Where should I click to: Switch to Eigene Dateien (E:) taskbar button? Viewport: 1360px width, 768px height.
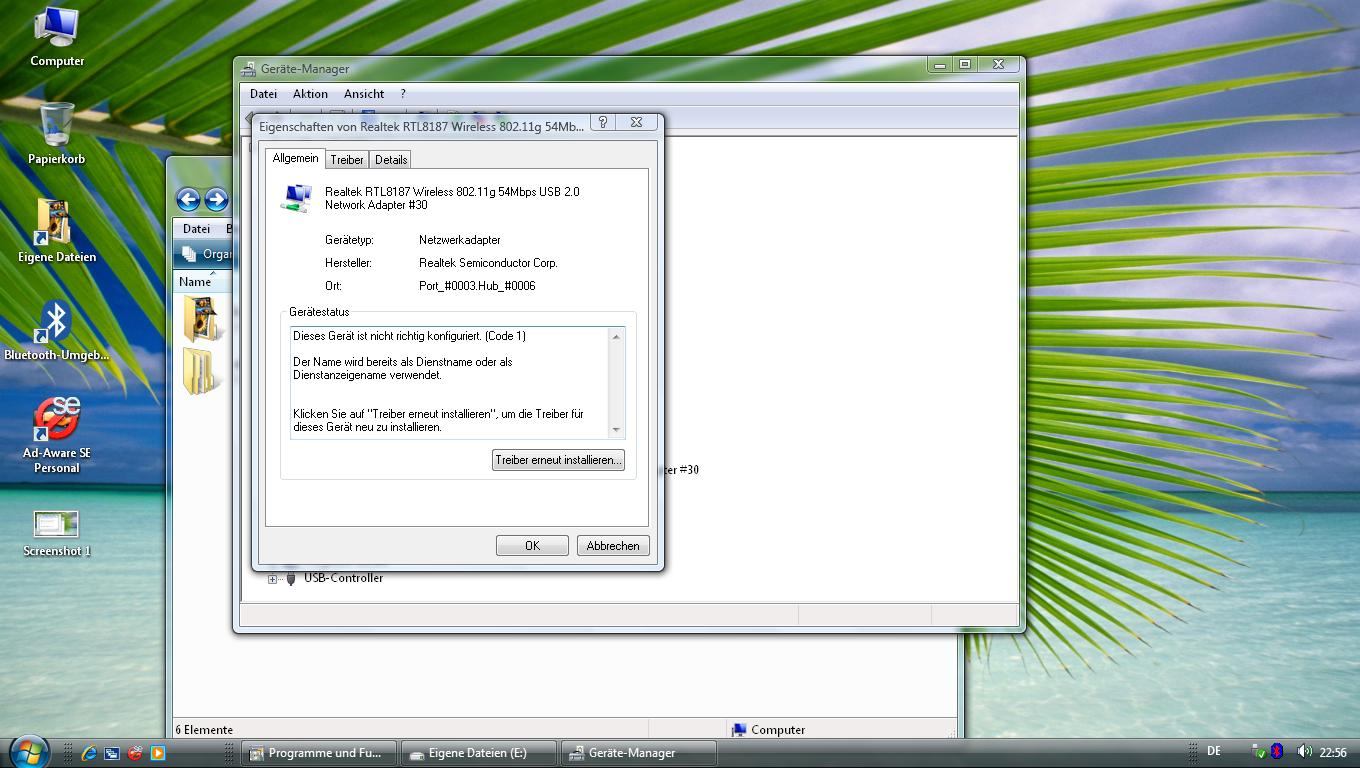coord(479,753)
